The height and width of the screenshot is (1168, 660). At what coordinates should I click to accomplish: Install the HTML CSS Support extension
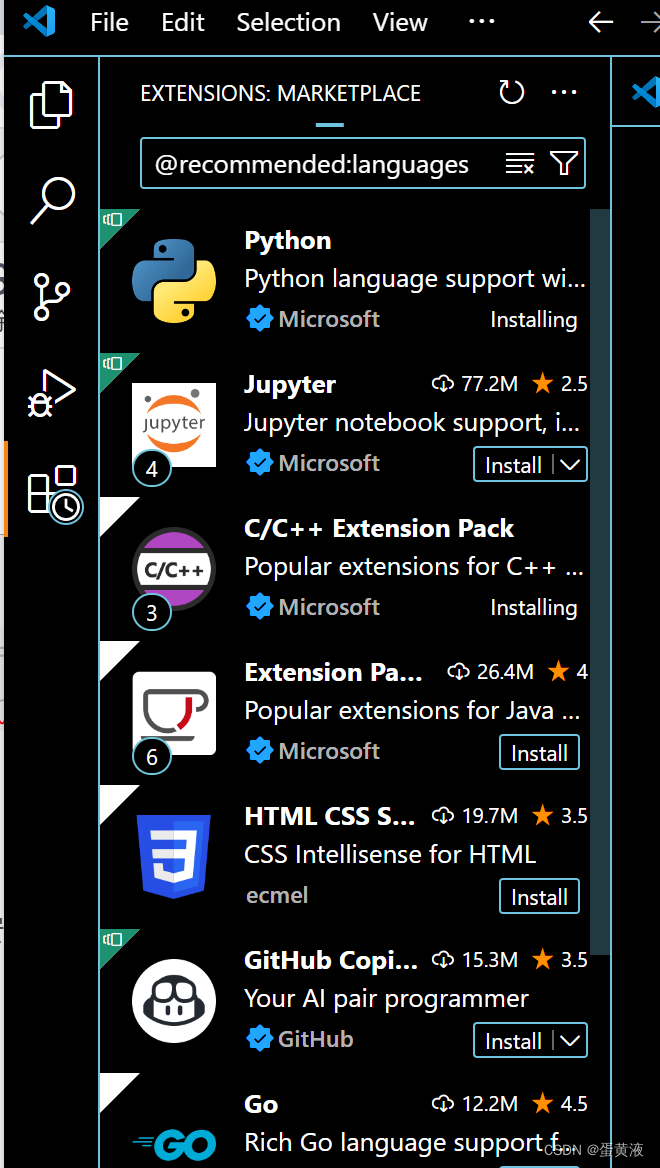pos(539,896)
